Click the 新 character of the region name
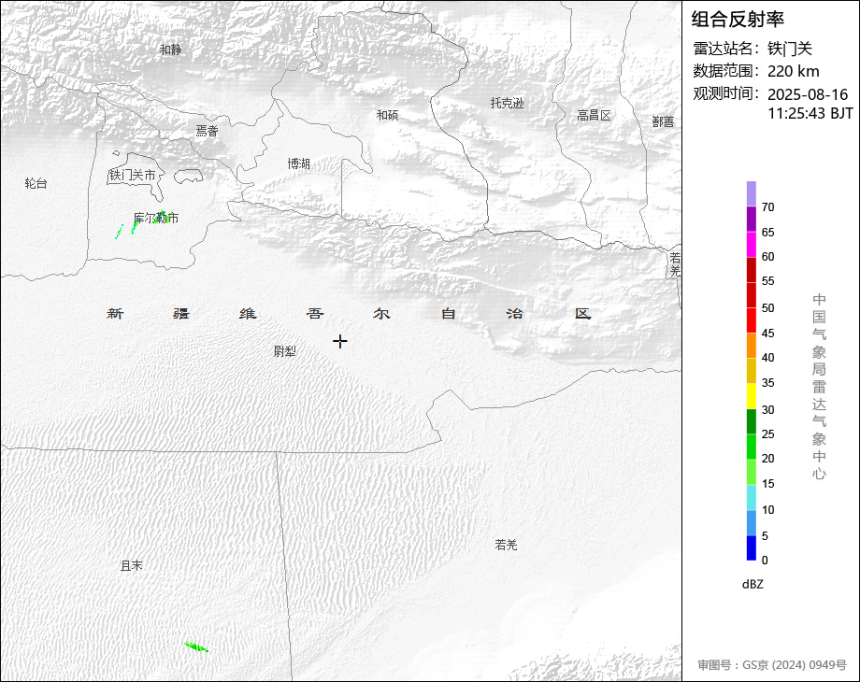The image size is (860, 682). [115, 313]
